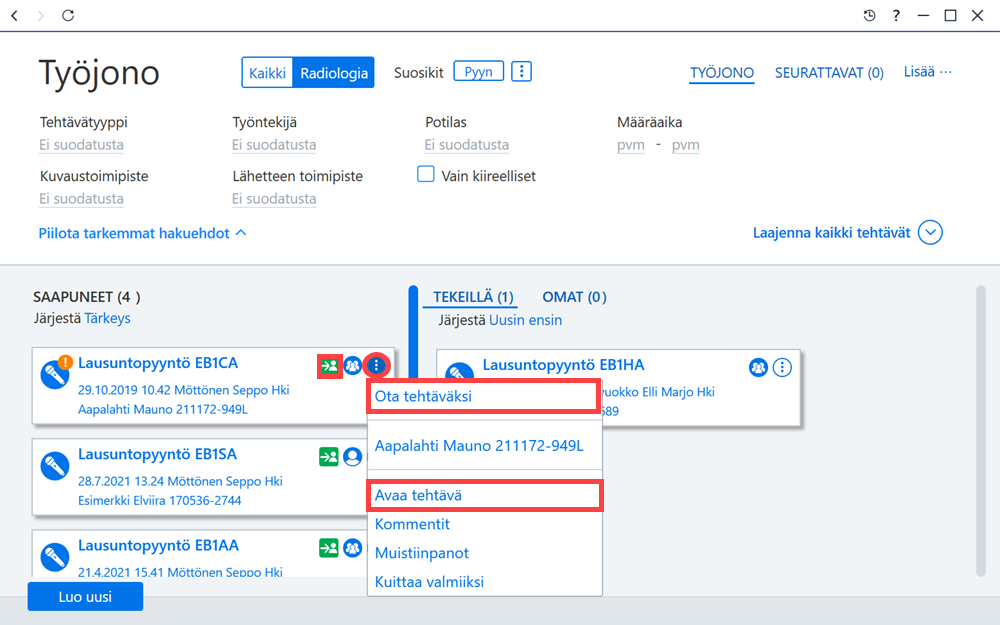This screenshot has height=625, width=1000.
Task: Click the Luo uusi button
Action: tap(85, 596)
